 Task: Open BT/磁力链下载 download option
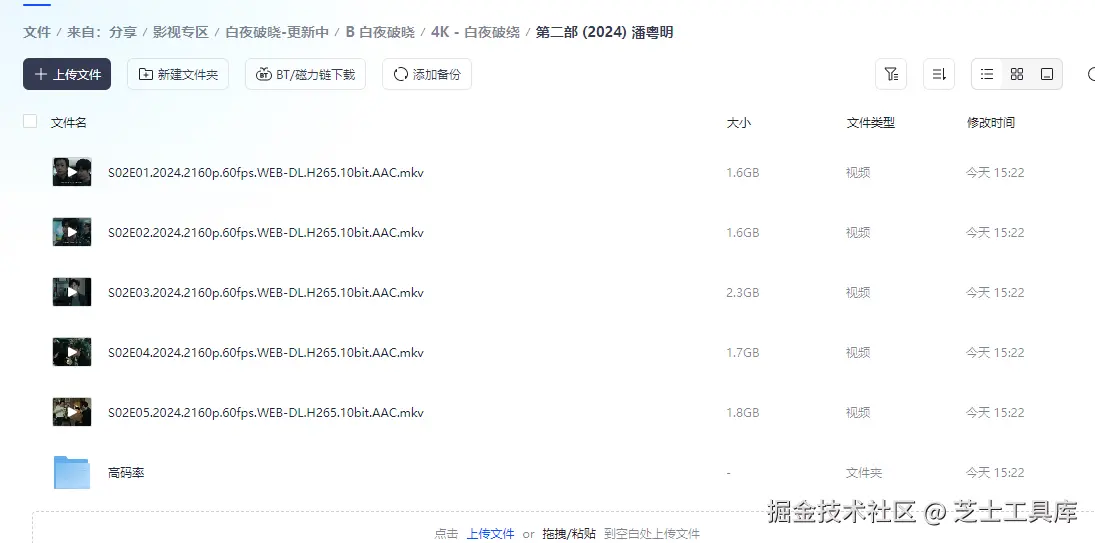pos(305,74)
